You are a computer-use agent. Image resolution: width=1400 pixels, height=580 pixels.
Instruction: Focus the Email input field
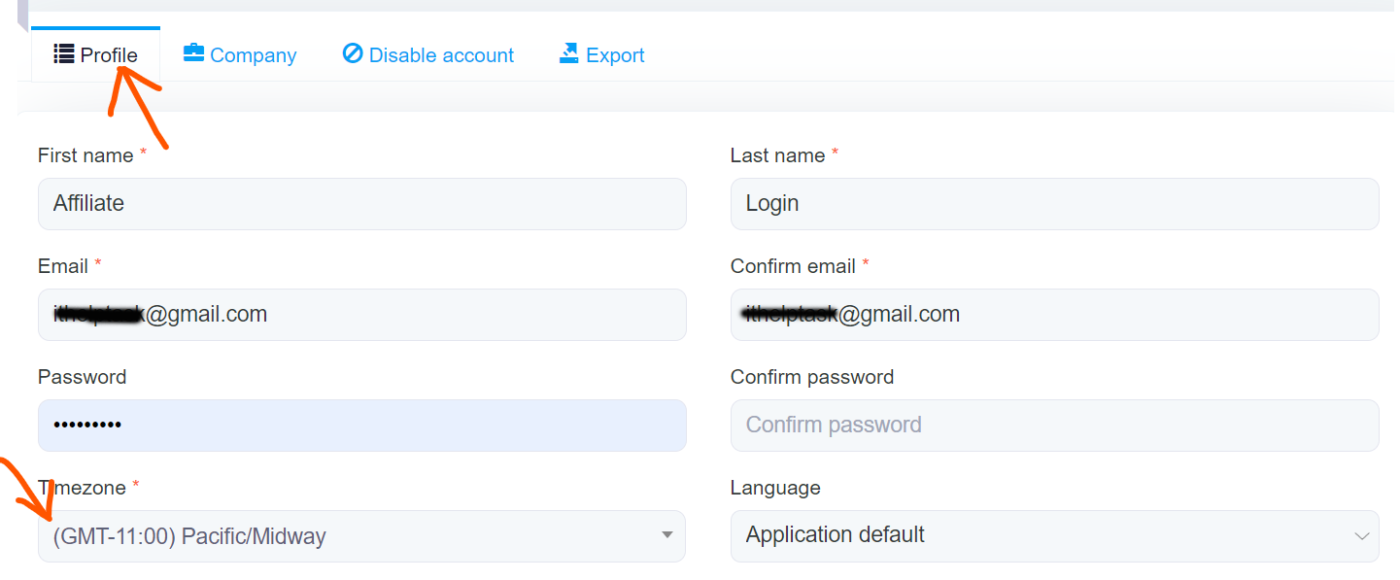click(x=361, y=315)
